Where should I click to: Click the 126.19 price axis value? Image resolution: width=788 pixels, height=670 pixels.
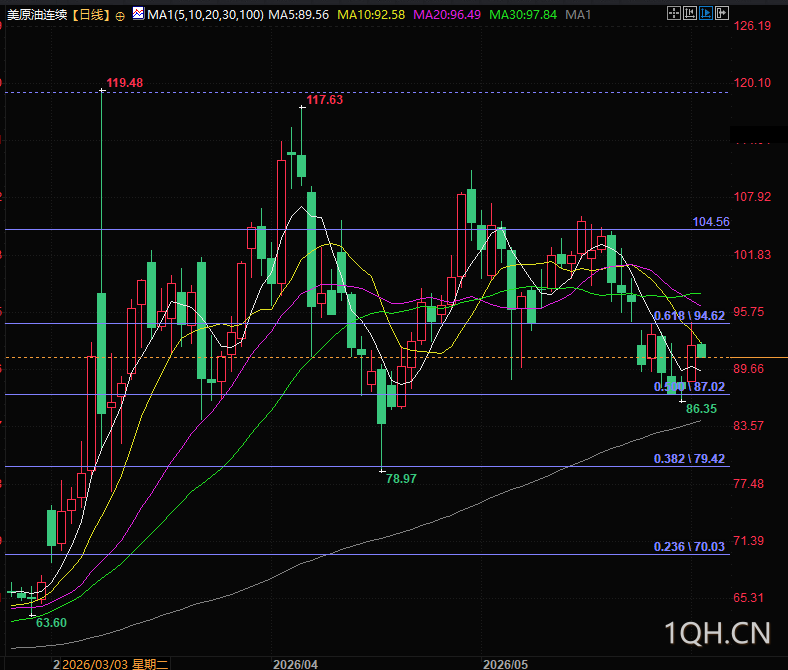click(752, 26)
